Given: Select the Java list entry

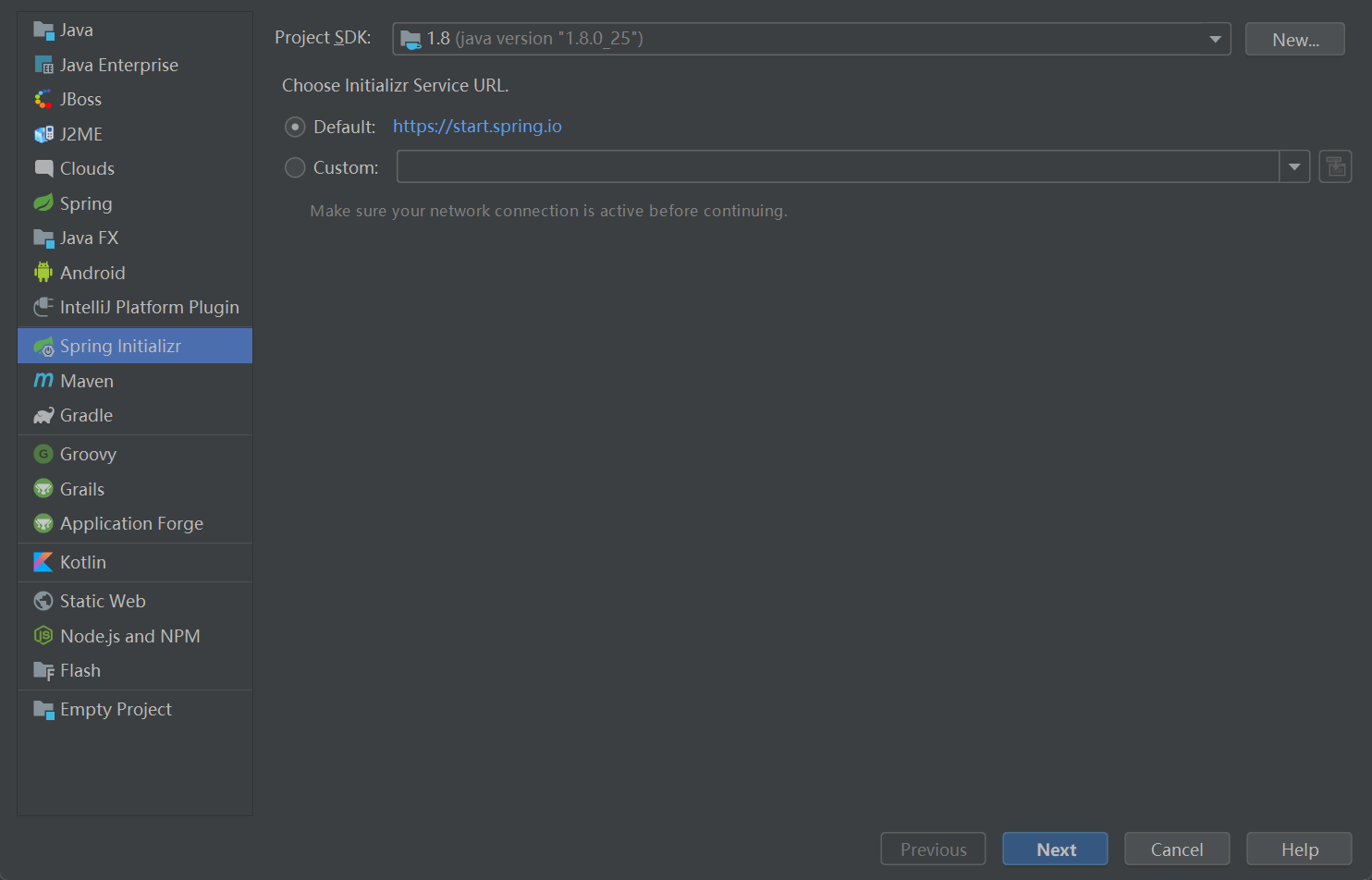Looking at the screenshot, I should coord(135,31).
